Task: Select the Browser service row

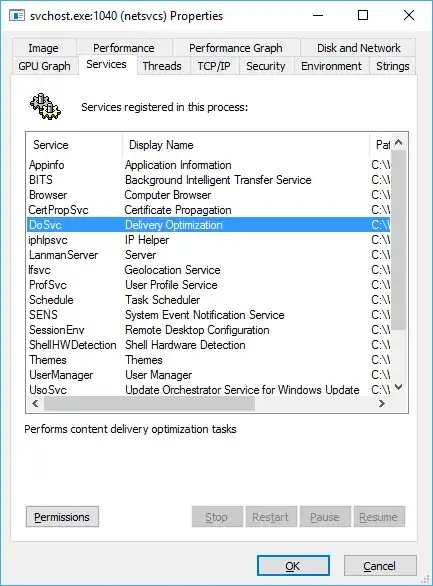Action: coord(208,195)
